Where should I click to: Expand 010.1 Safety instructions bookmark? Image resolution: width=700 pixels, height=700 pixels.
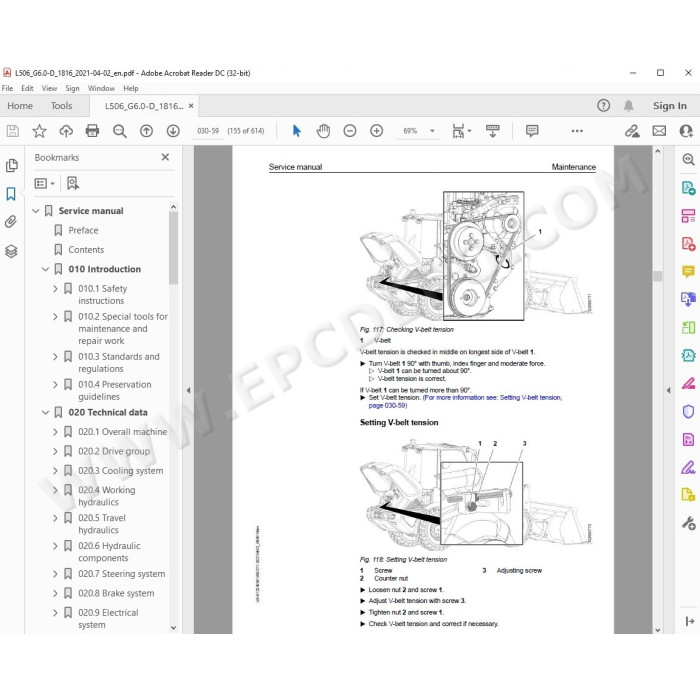point(55,289)
